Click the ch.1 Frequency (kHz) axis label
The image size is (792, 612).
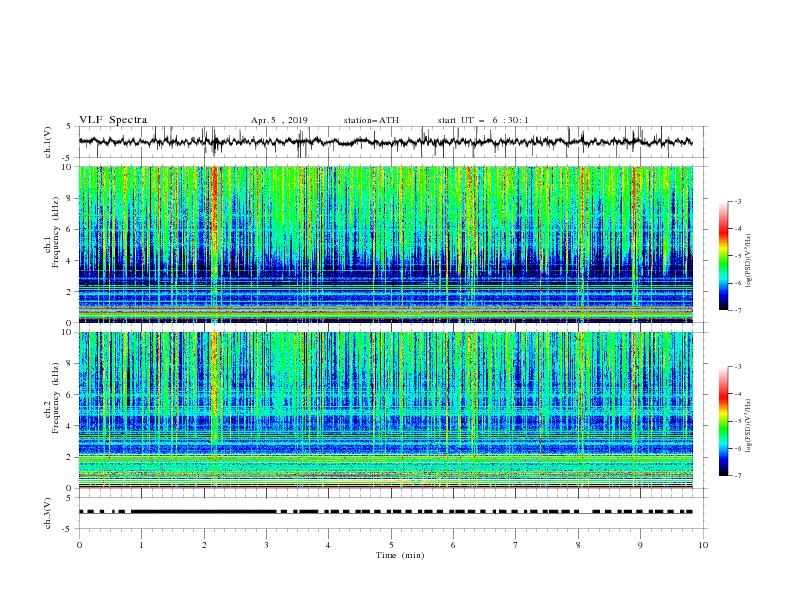51,232
